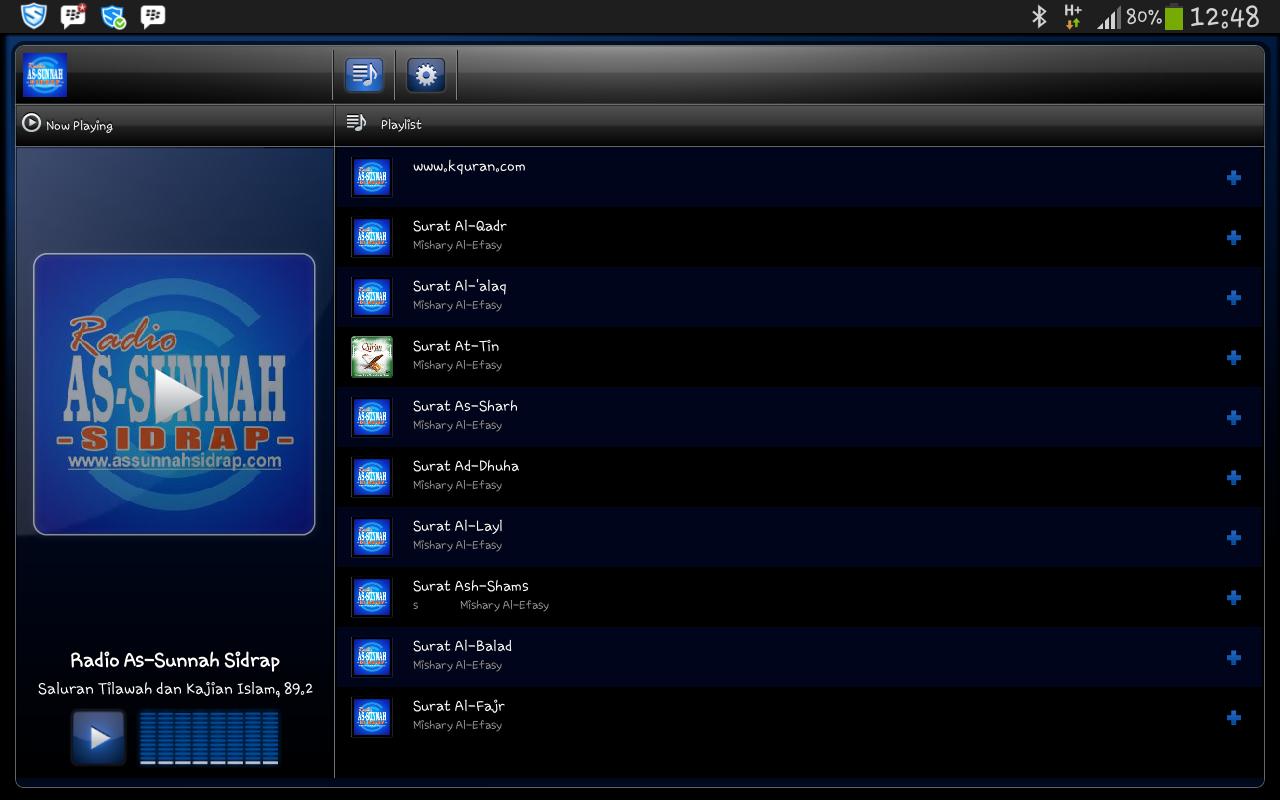The width and height of the screenshot is (1280, 800).
Task: Add Surat Al-Layl with plus icon
Action: point(1234,538)
